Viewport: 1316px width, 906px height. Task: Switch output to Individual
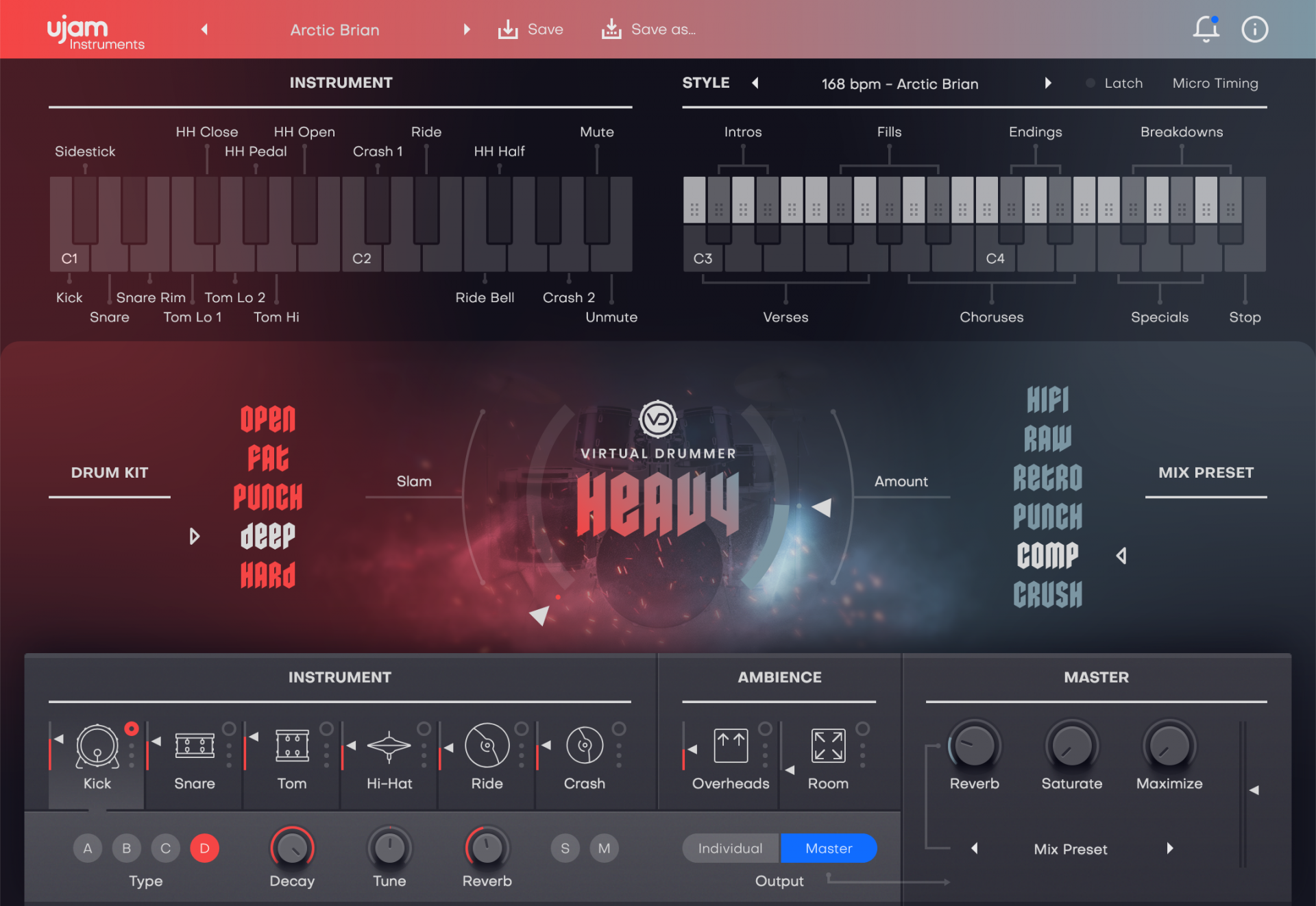[x=730, y=848]
